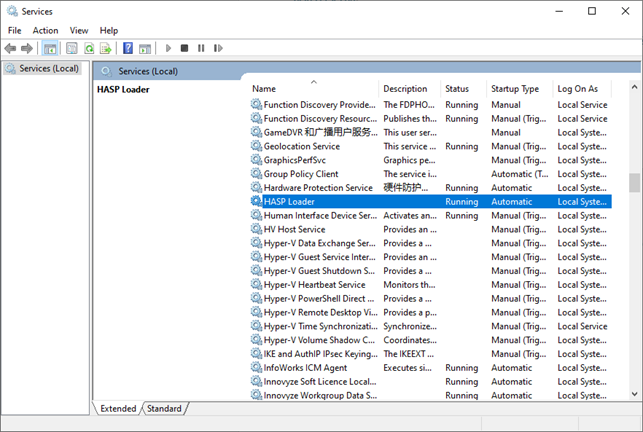
Task: Open Help via blue question-mark icon
Action: [x=128, y=48]
